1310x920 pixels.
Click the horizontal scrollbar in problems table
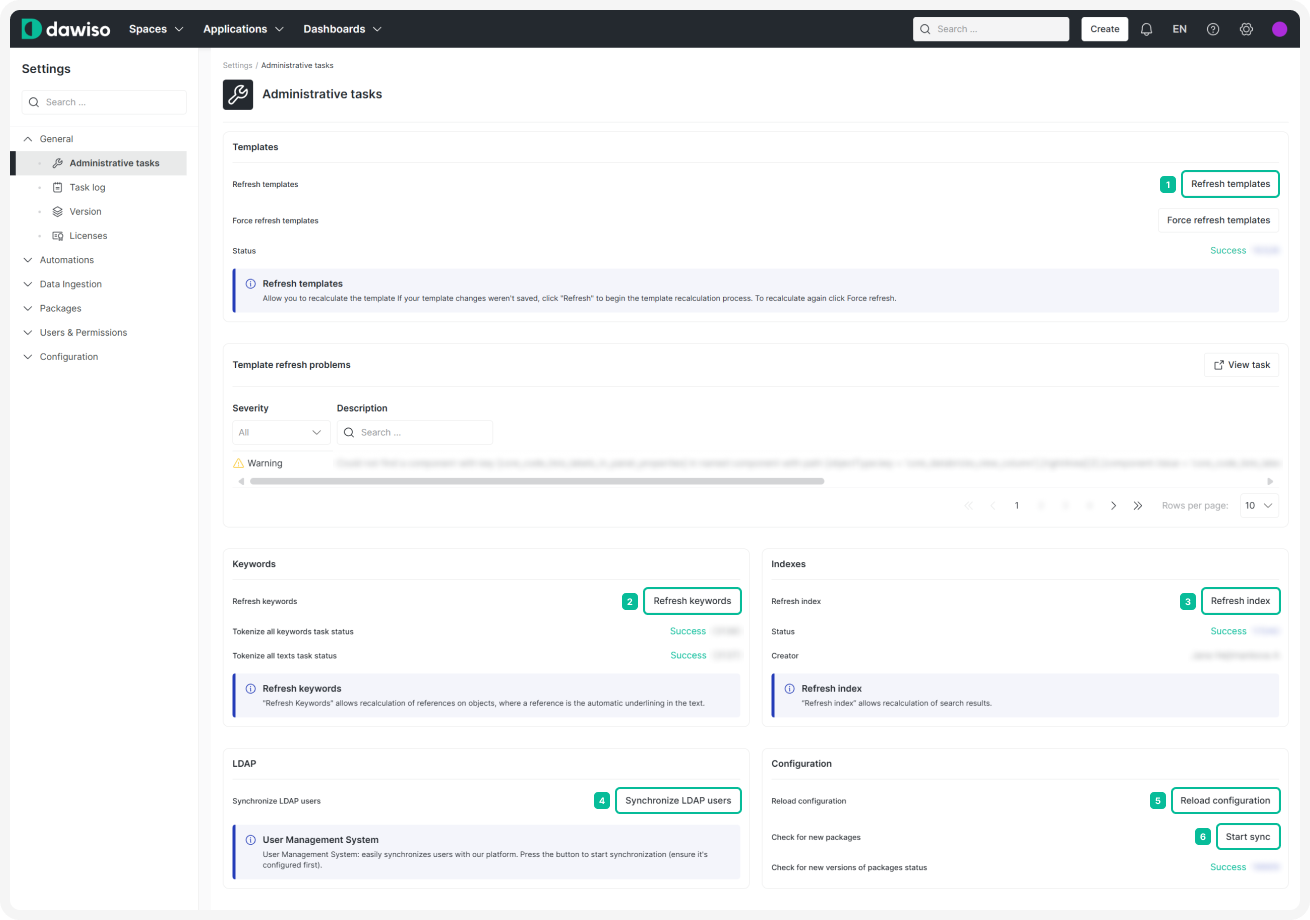(x=536, y=481)
